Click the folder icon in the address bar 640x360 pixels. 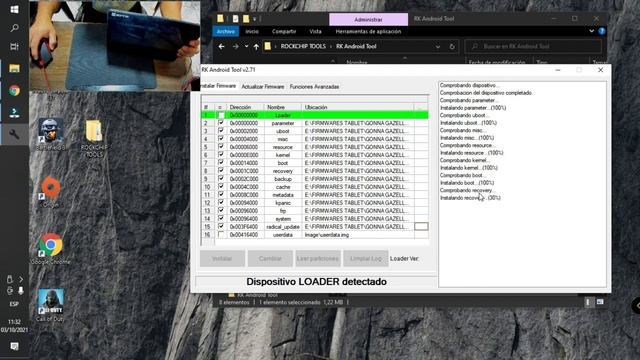(268, 46)
